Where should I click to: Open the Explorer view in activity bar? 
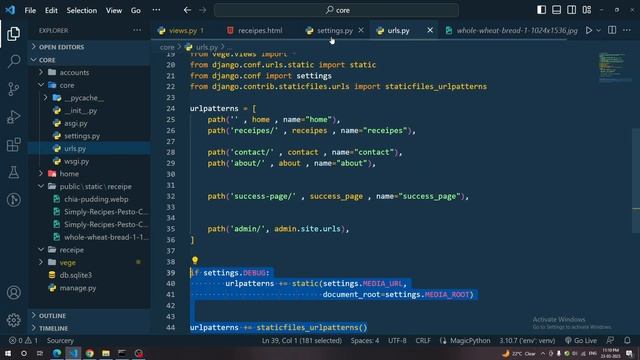[x=13, y=33]
